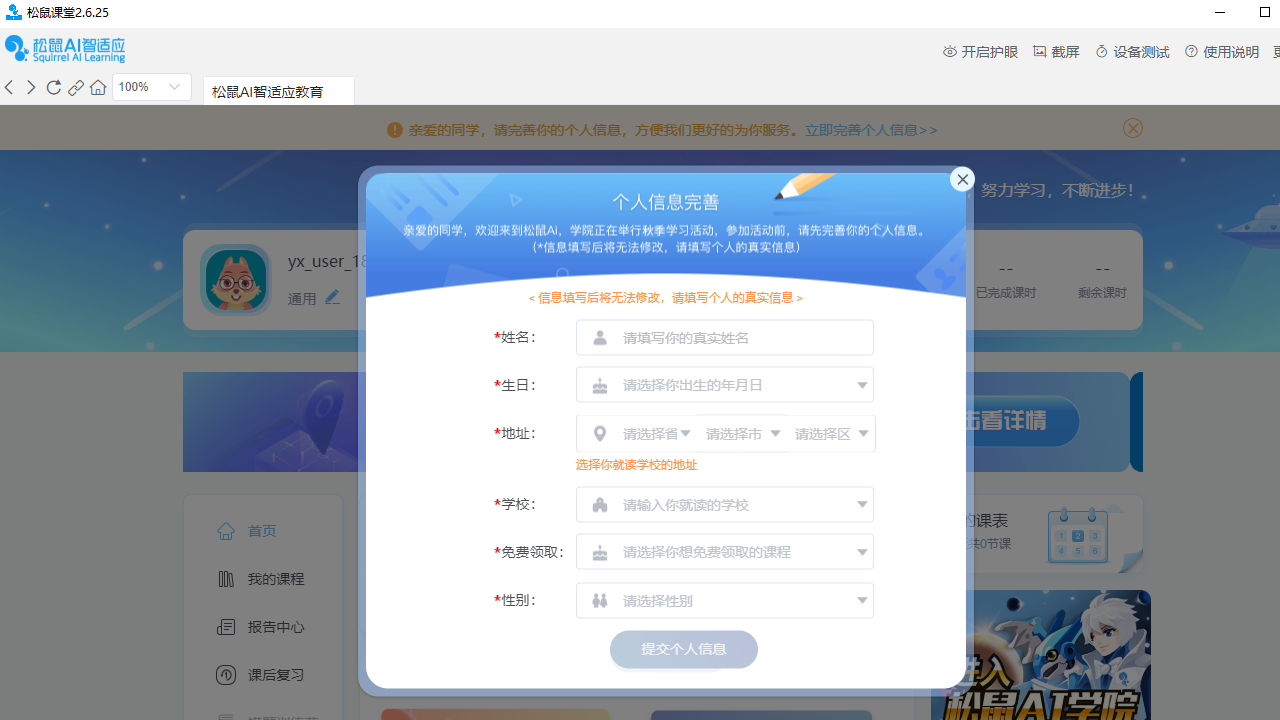
Task: Open the 使用说明 help icon
Action: point(1191,51)
